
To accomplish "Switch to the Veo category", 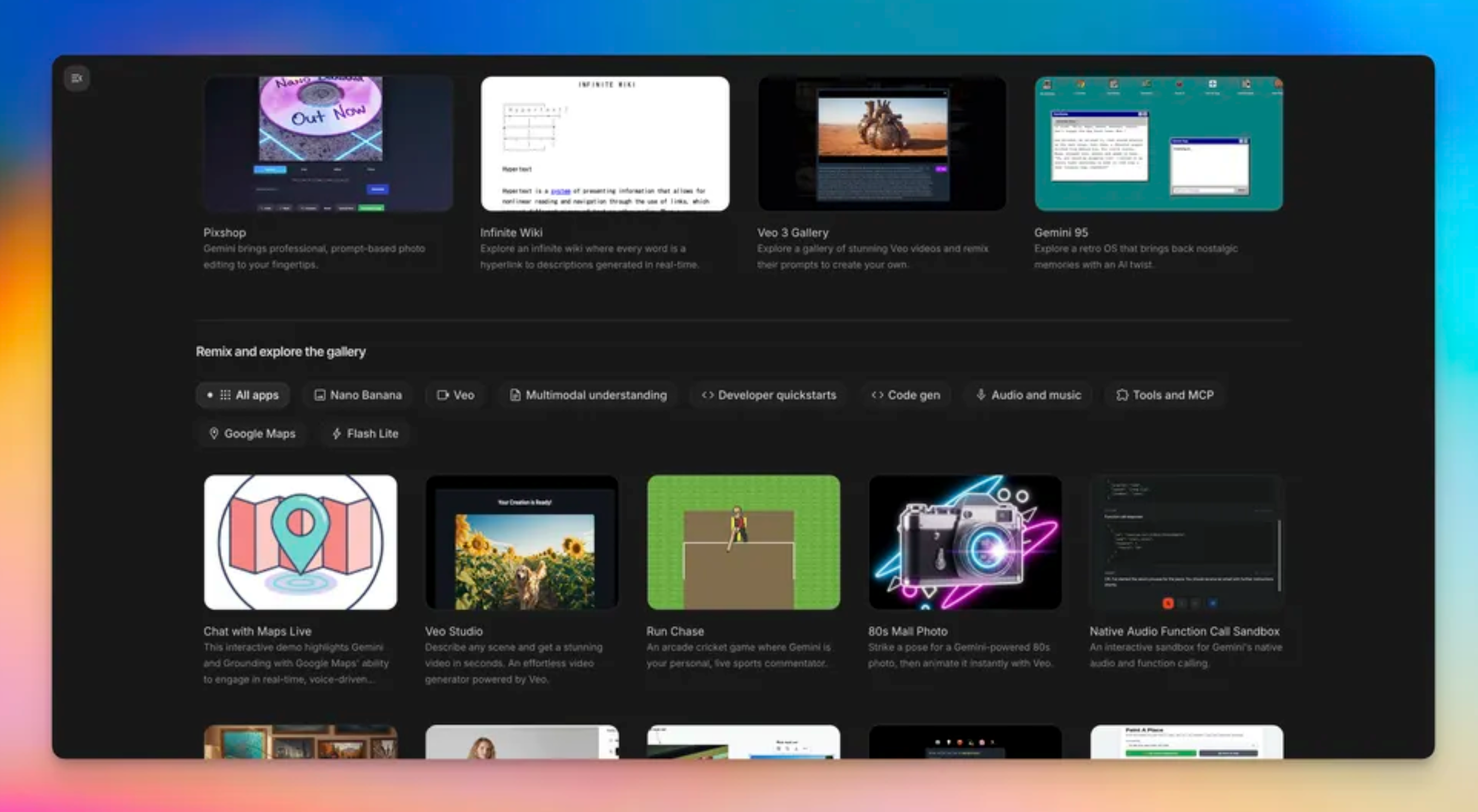I will pyautogui.click(x=456, y=395).
